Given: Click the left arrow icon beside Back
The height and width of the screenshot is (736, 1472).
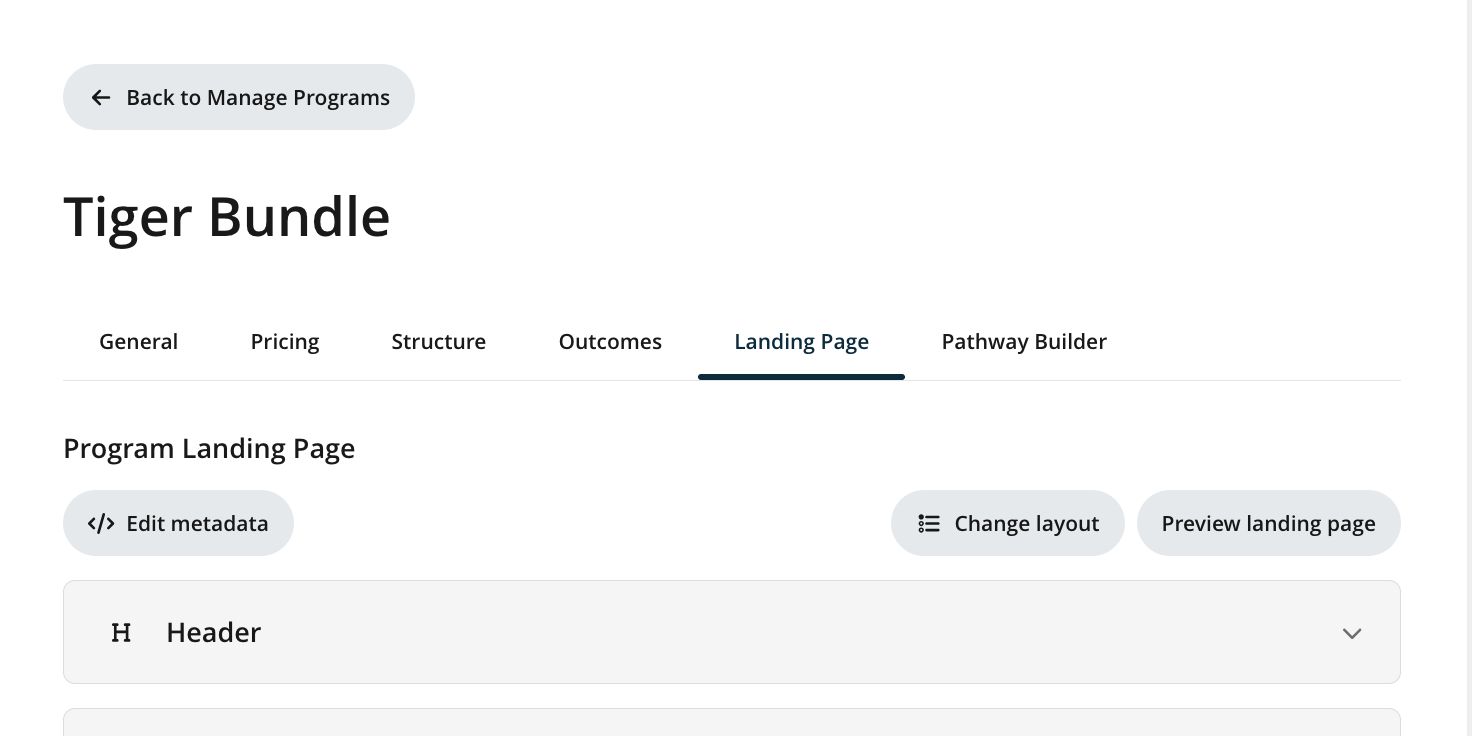Looking at the screenshot, I should click(x=100, y=98).
